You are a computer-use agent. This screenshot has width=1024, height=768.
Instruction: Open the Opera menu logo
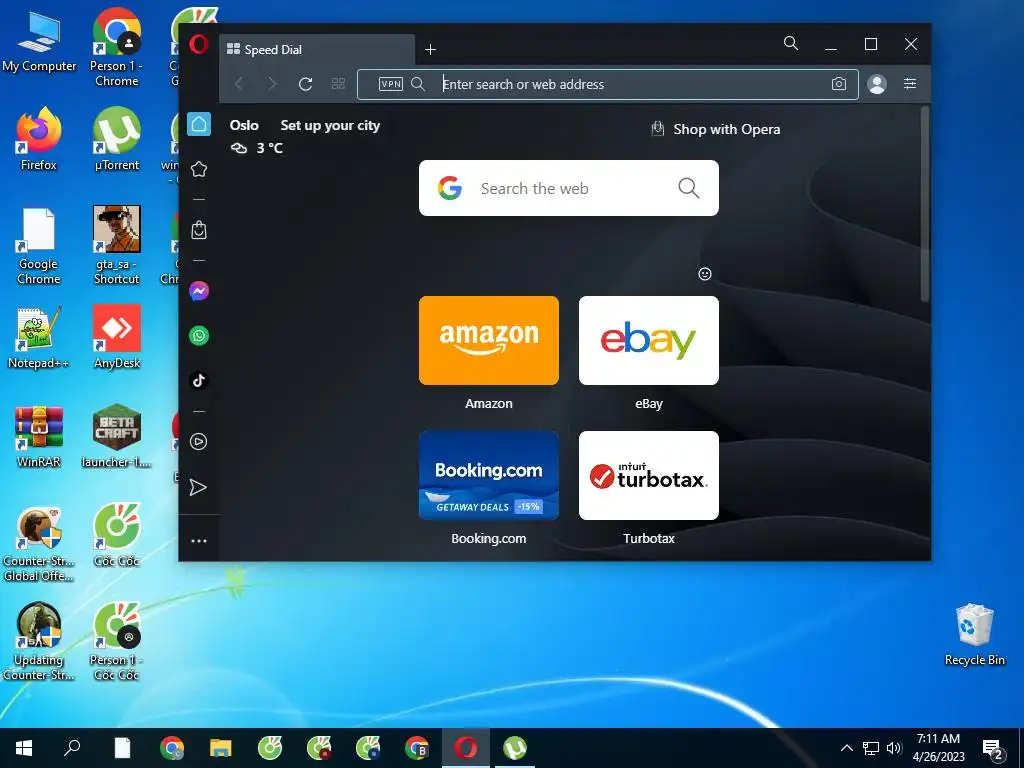(x=199, y=44)
